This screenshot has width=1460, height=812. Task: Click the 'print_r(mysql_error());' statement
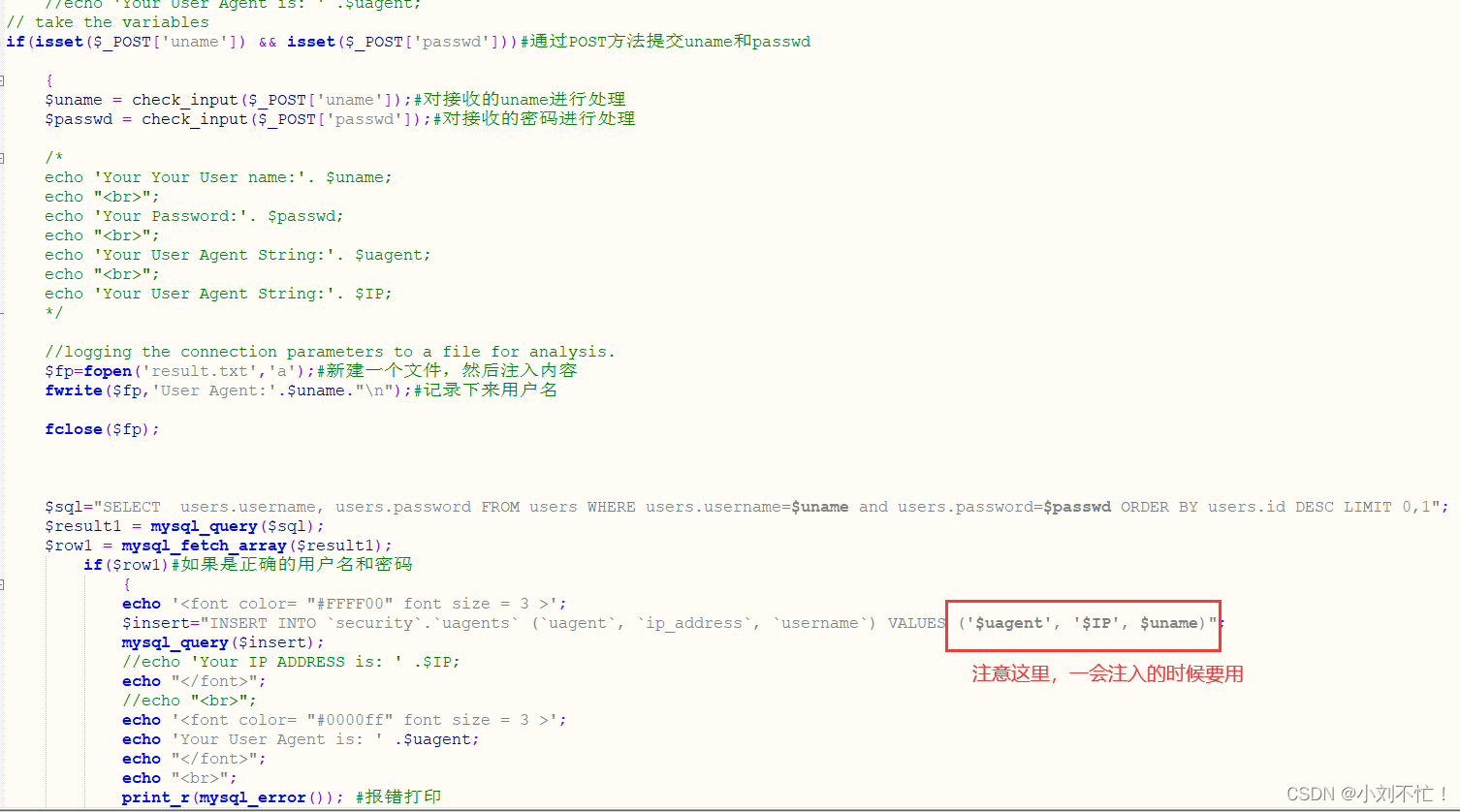[233, 797]
